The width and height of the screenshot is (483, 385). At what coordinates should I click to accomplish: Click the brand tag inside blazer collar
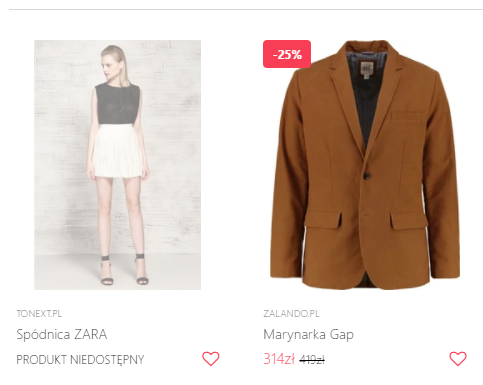click(x=366, y=69)
